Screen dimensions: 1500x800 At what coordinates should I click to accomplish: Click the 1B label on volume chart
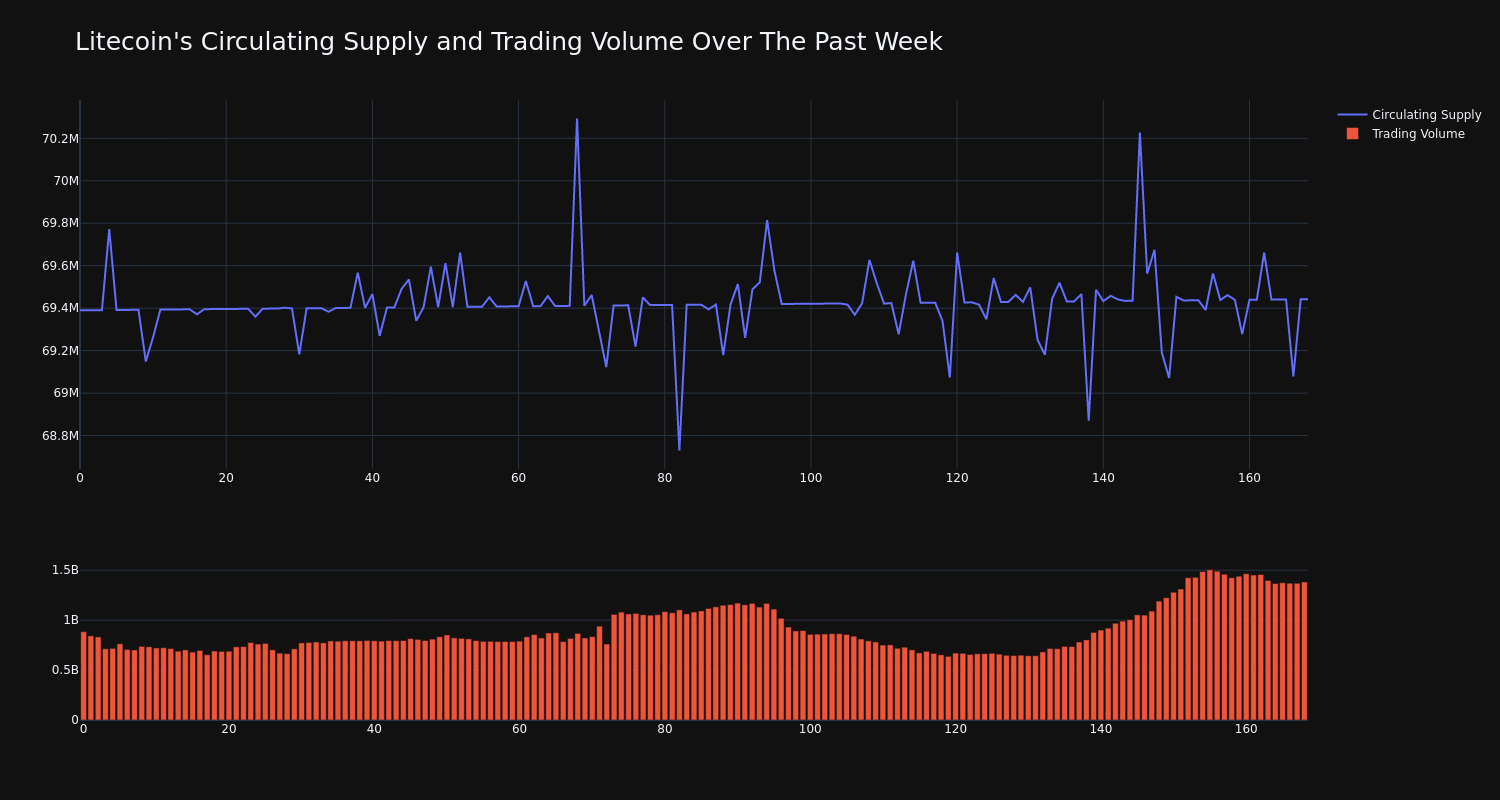pos(71,620)
